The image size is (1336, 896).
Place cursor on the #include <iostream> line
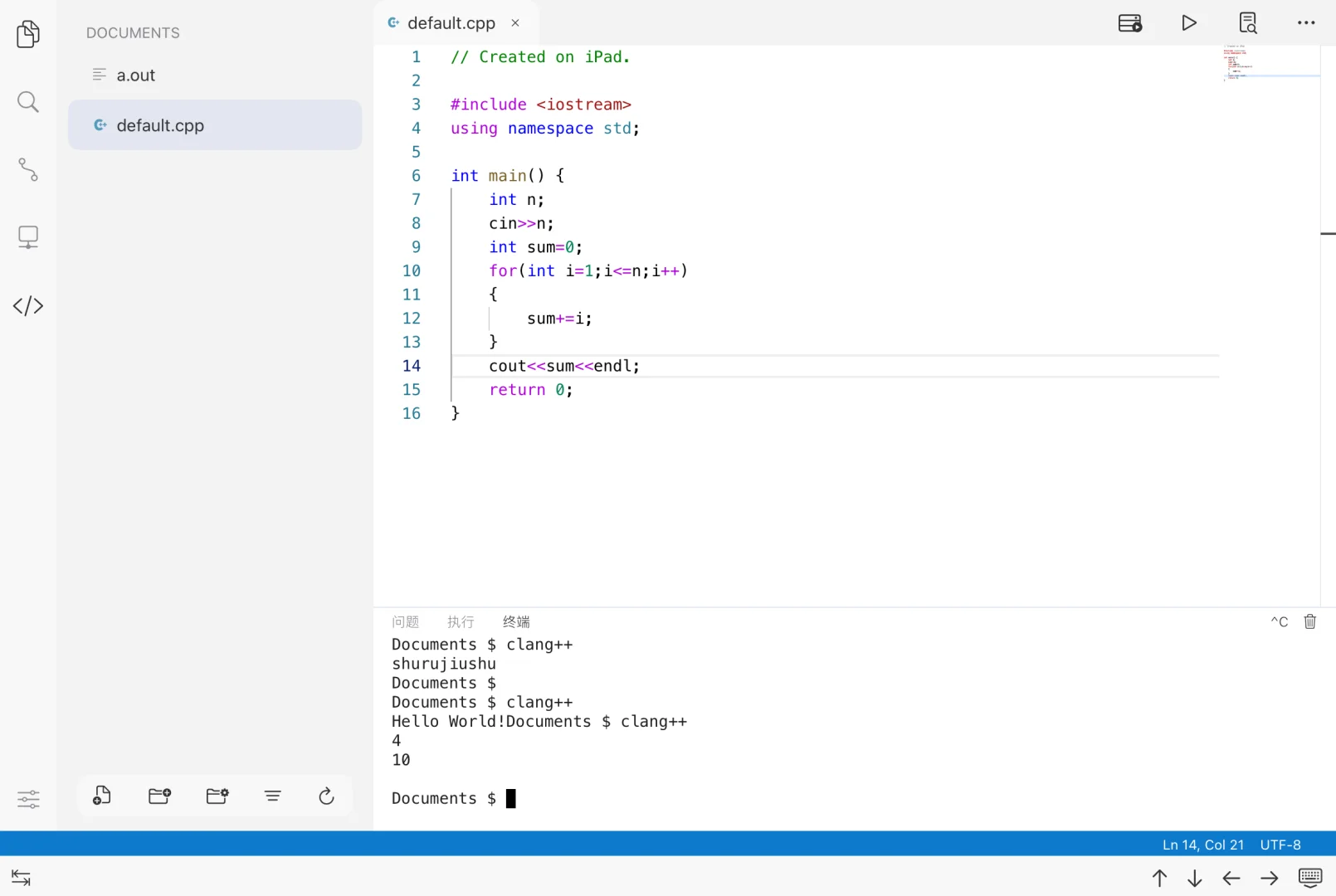[541, 105]
